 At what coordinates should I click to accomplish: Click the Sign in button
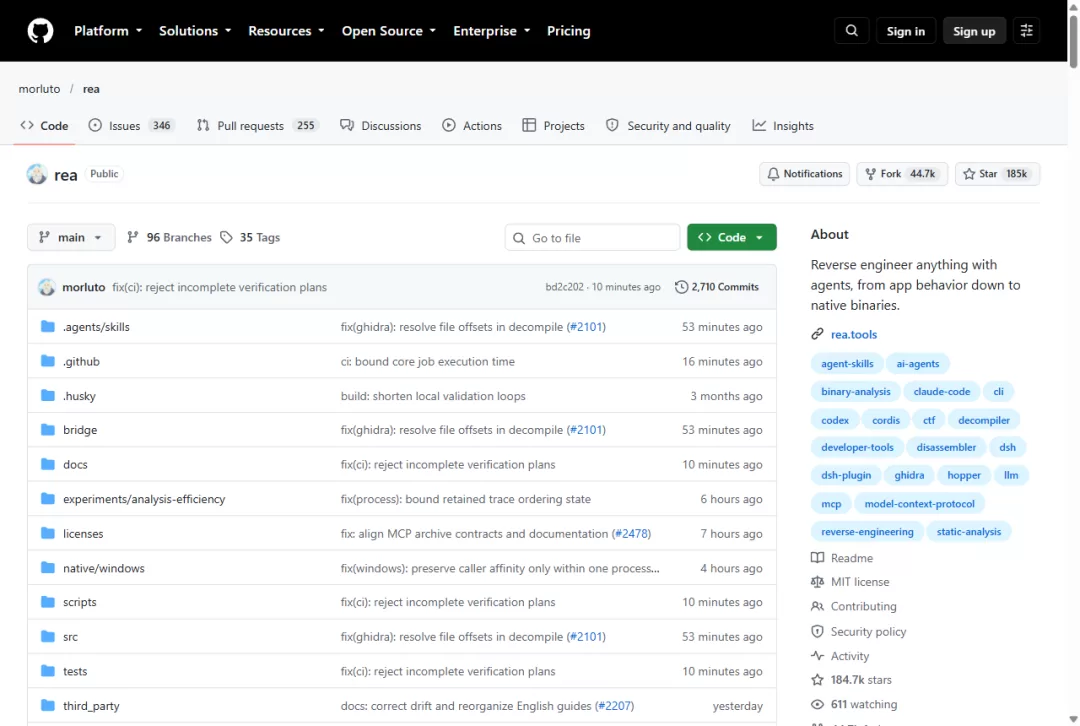click(x=906, y=31)
